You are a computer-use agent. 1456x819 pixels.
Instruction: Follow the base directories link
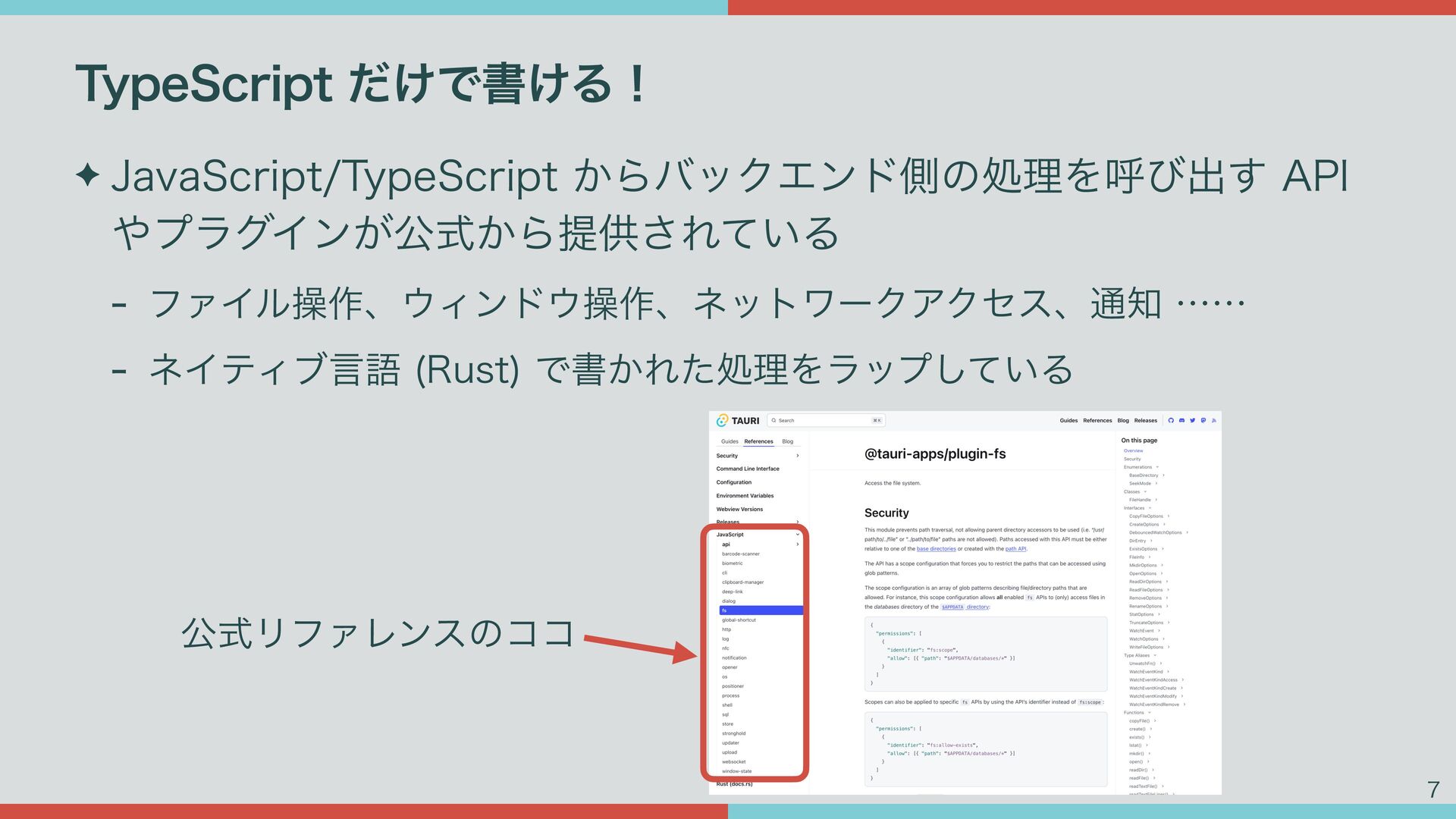coord(936,549)
